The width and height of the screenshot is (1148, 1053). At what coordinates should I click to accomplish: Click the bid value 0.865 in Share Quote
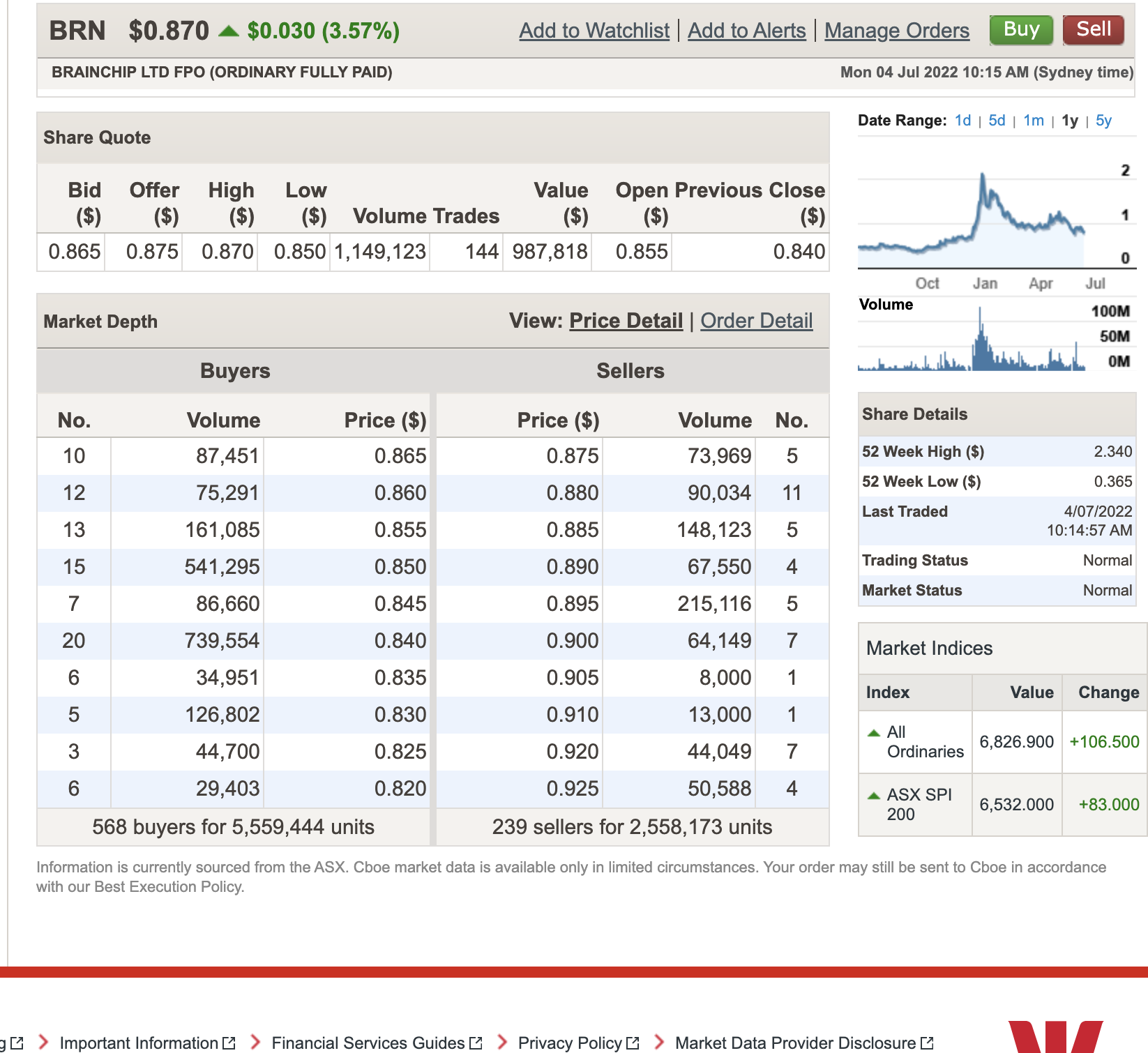click(x=74, y=252)
